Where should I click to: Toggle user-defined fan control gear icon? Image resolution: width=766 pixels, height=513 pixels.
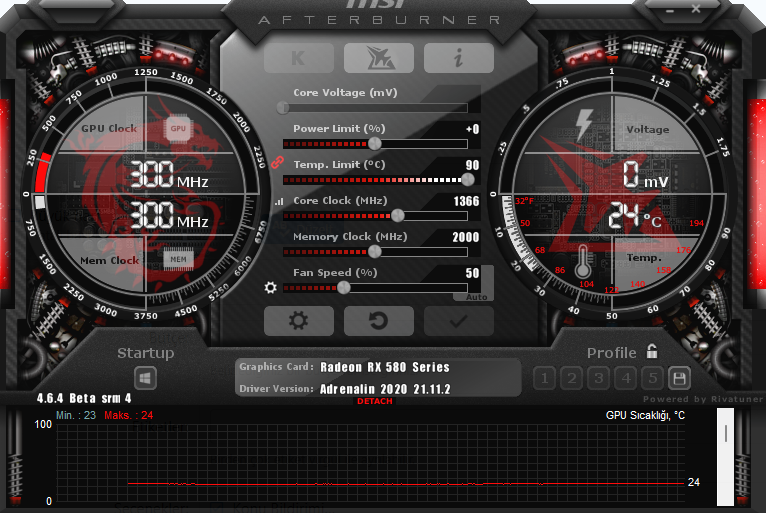point(270,287)
